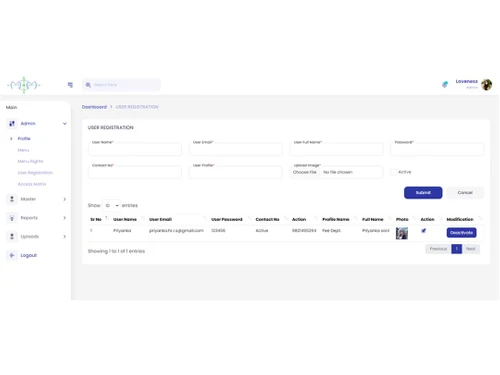Open the Menu sidebar item

[23, 150]
